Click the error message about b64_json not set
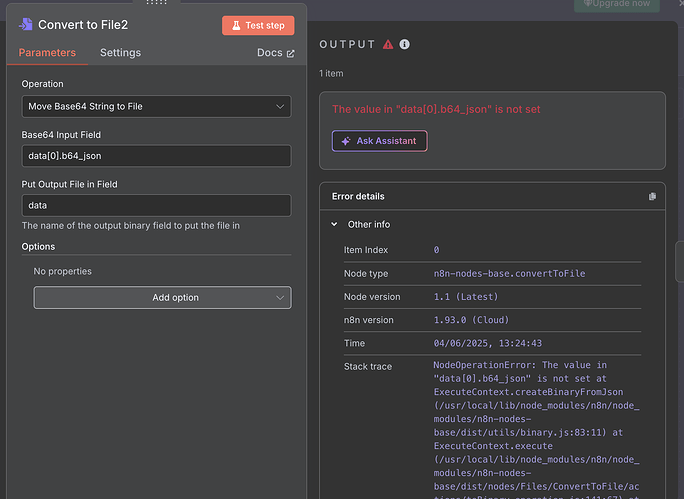The height and width of the screenshot is (499, 684). tap(436, 109)
